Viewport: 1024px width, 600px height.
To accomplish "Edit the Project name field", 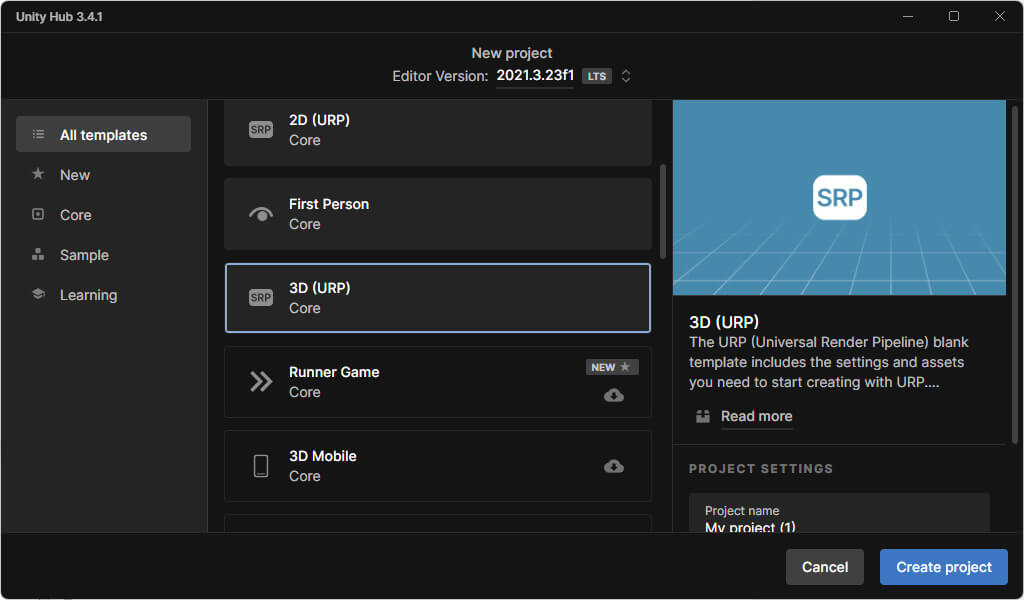I will coord(839,513).
